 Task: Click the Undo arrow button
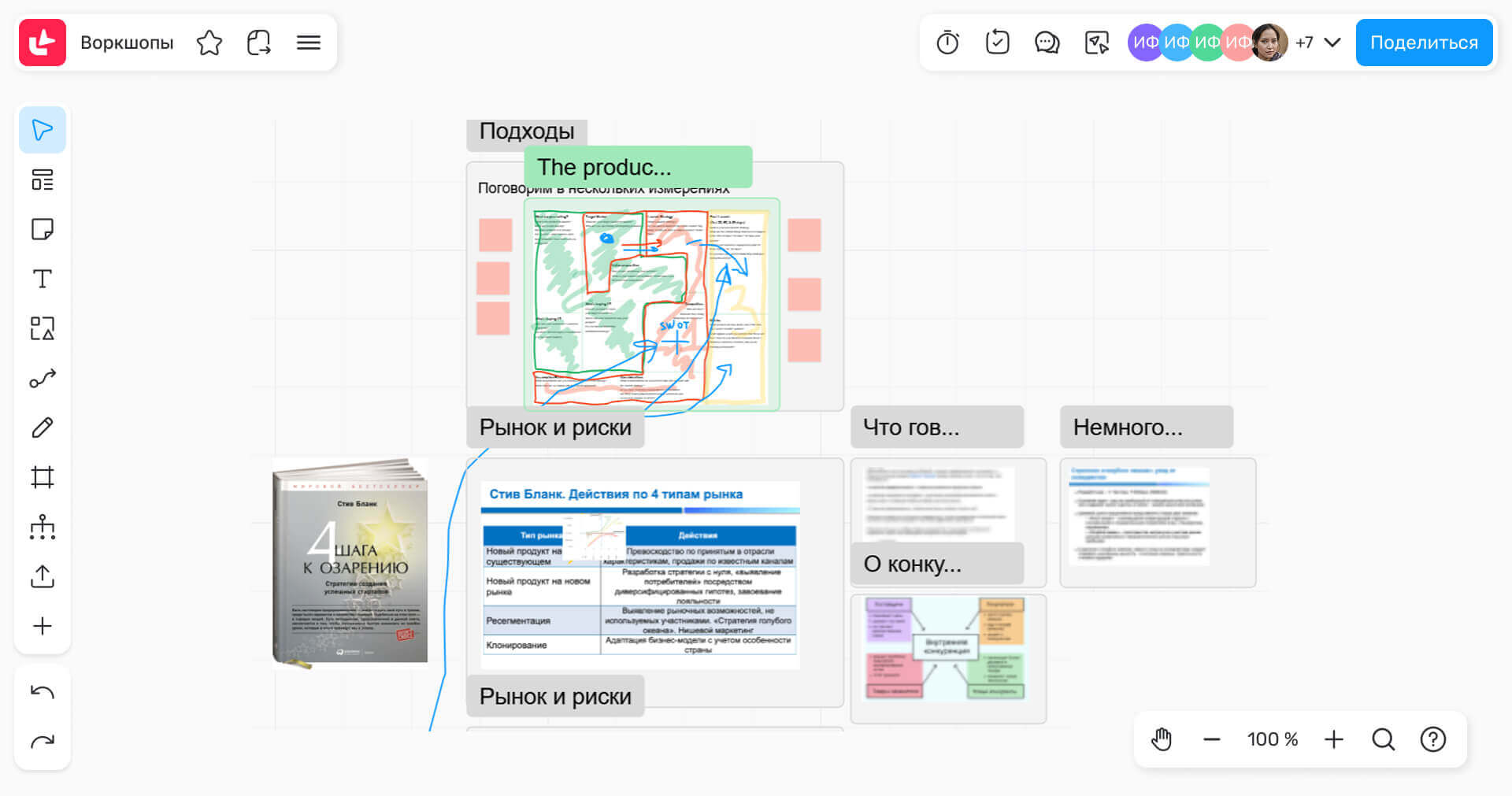(x=43, y=692)
